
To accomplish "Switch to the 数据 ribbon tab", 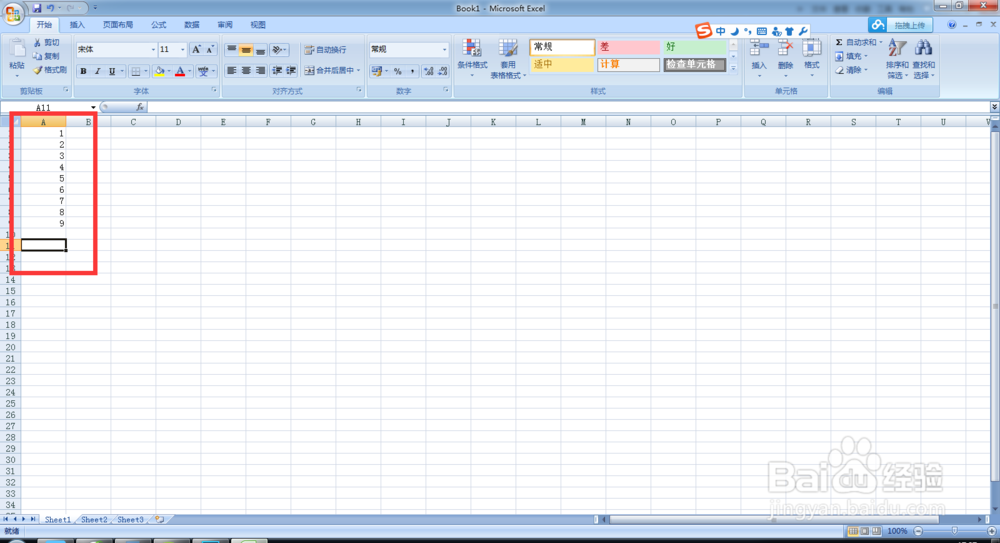I will pos(192,25).
